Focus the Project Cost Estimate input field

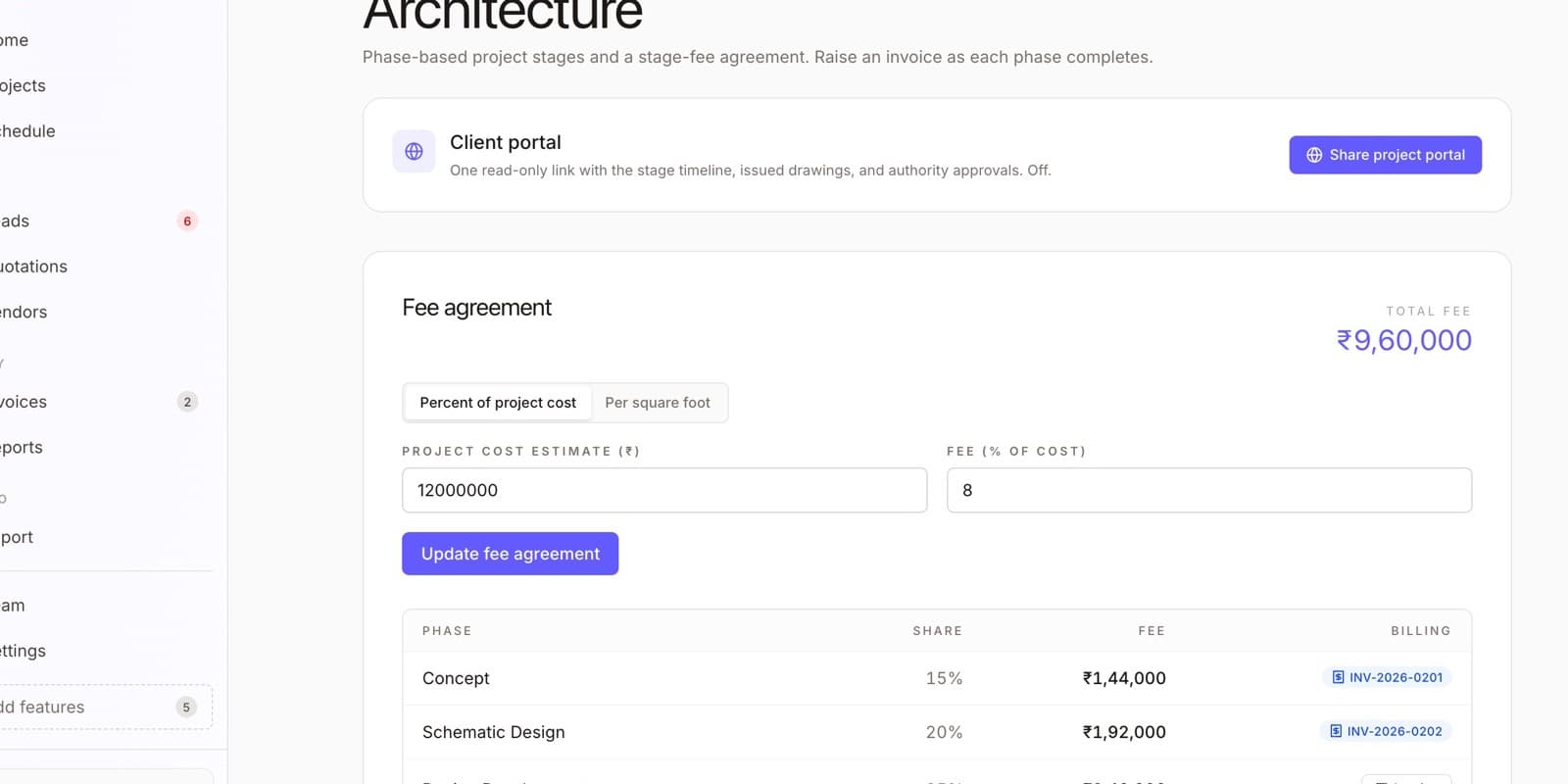(664, 490)
